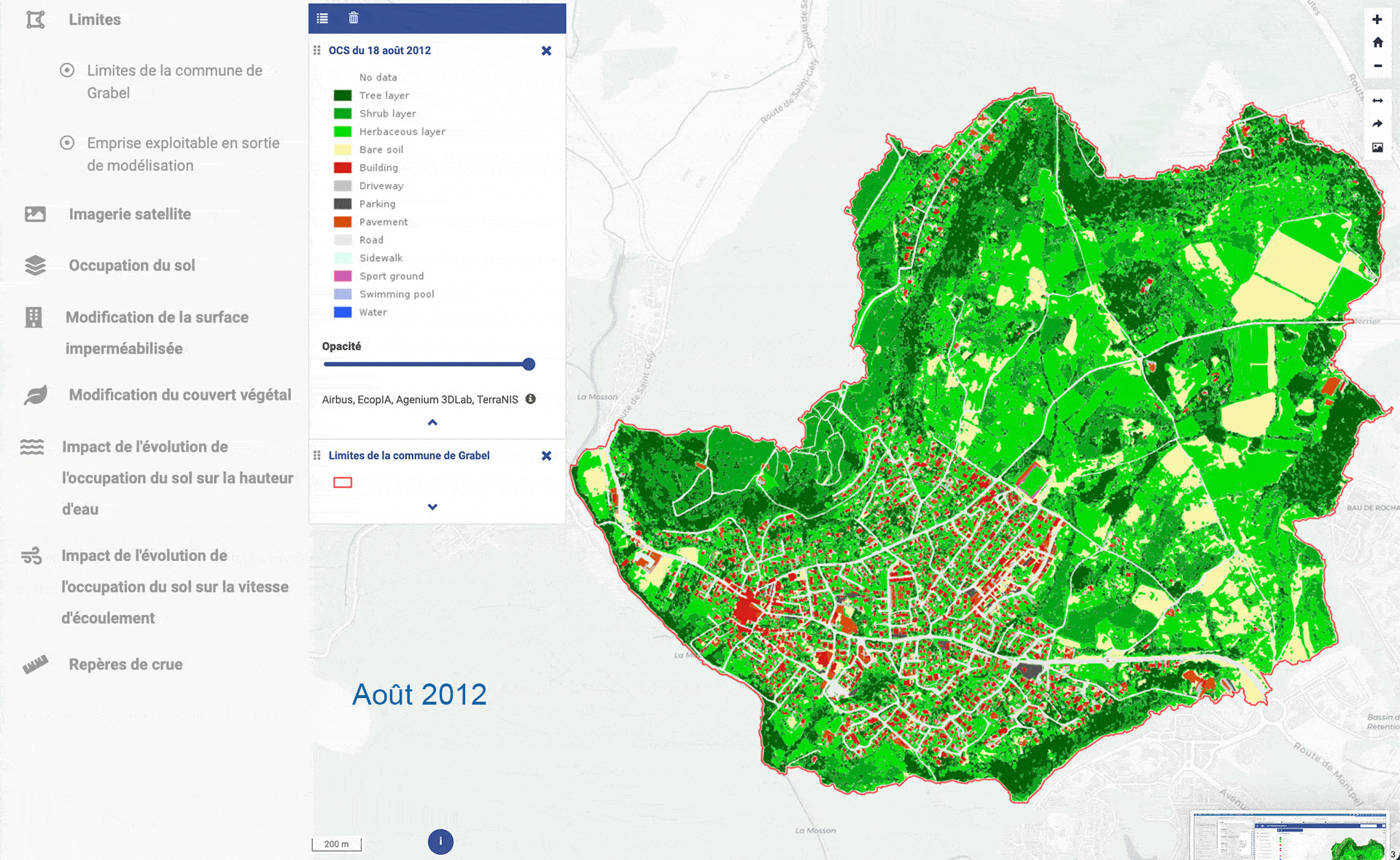
Task: Click the Opacité slider handle
Action: pyautogui.click(x=529, y=364)
